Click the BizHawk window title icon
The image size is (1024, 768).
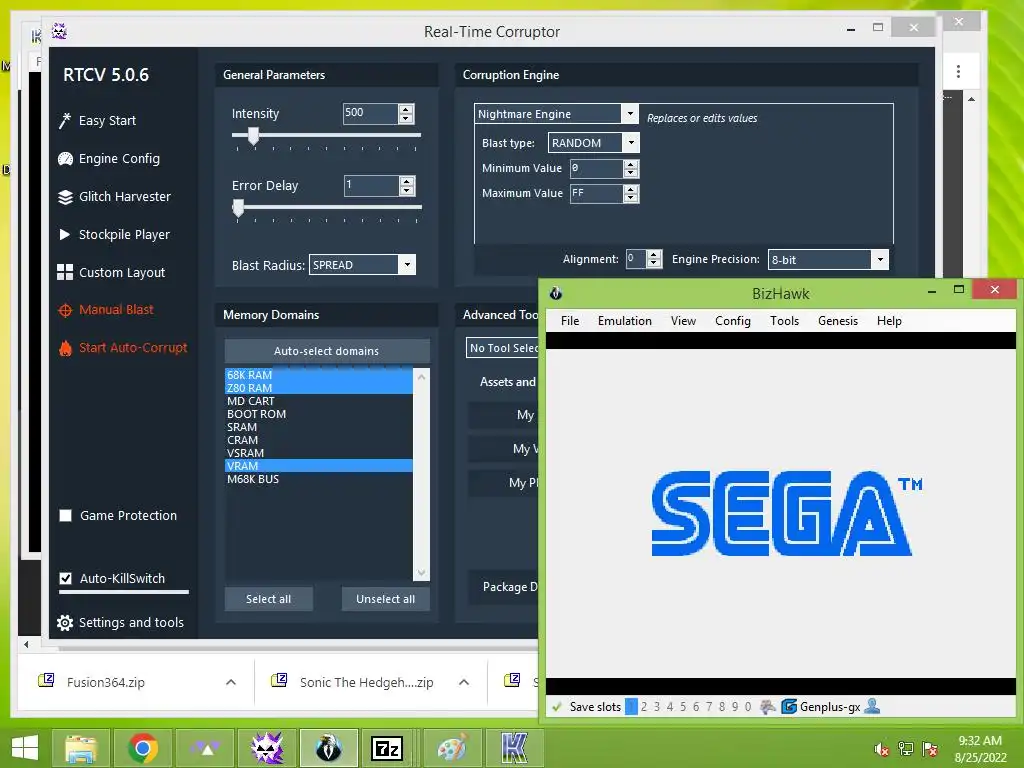pyautogui.click(x=556, y=293)
